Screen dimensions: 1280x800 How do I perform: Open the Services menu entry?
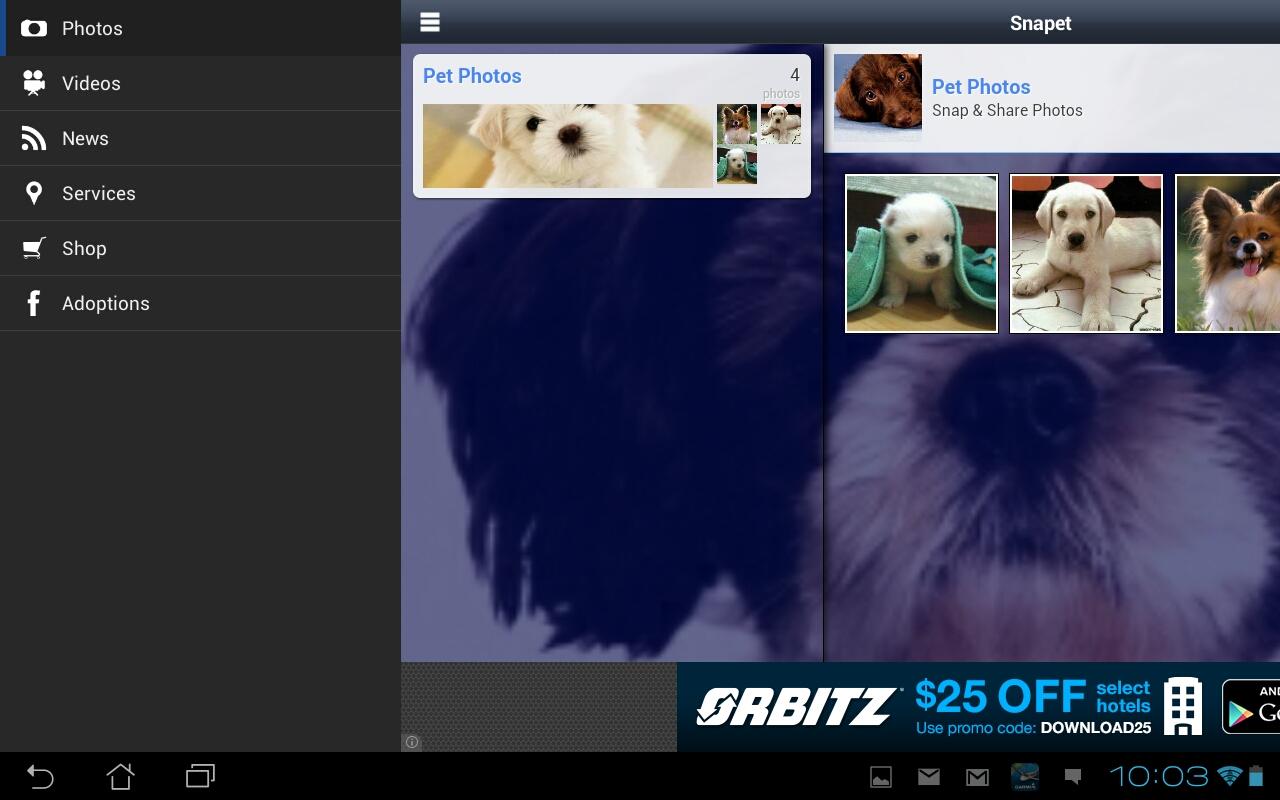[200, 193]
